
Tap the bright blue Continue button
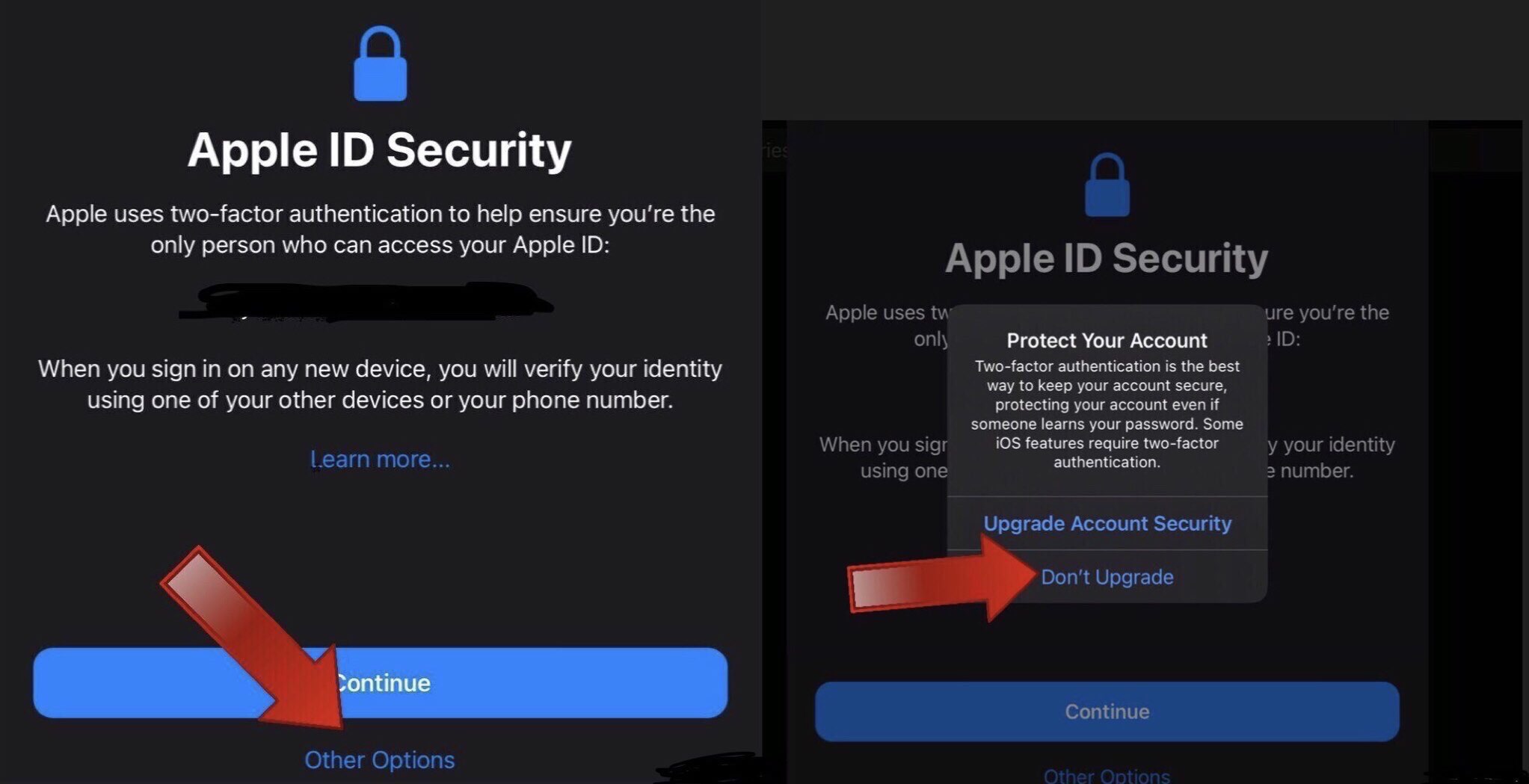pyautogui.click(x=380, y=683)
